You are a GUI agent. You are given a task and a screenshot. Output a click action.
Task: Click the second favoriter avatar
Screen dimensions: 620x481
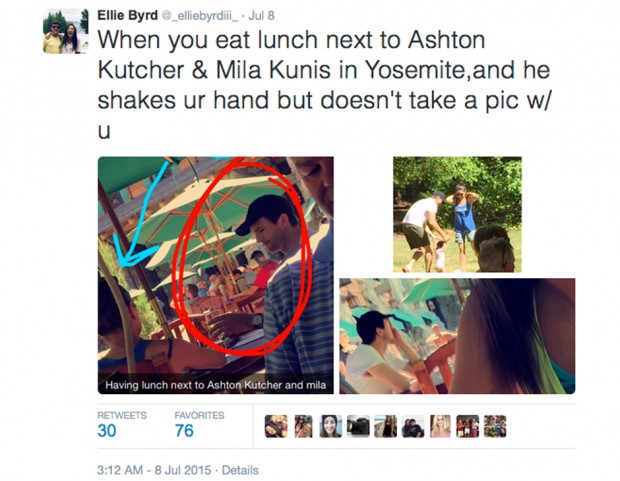pos(303,426)
